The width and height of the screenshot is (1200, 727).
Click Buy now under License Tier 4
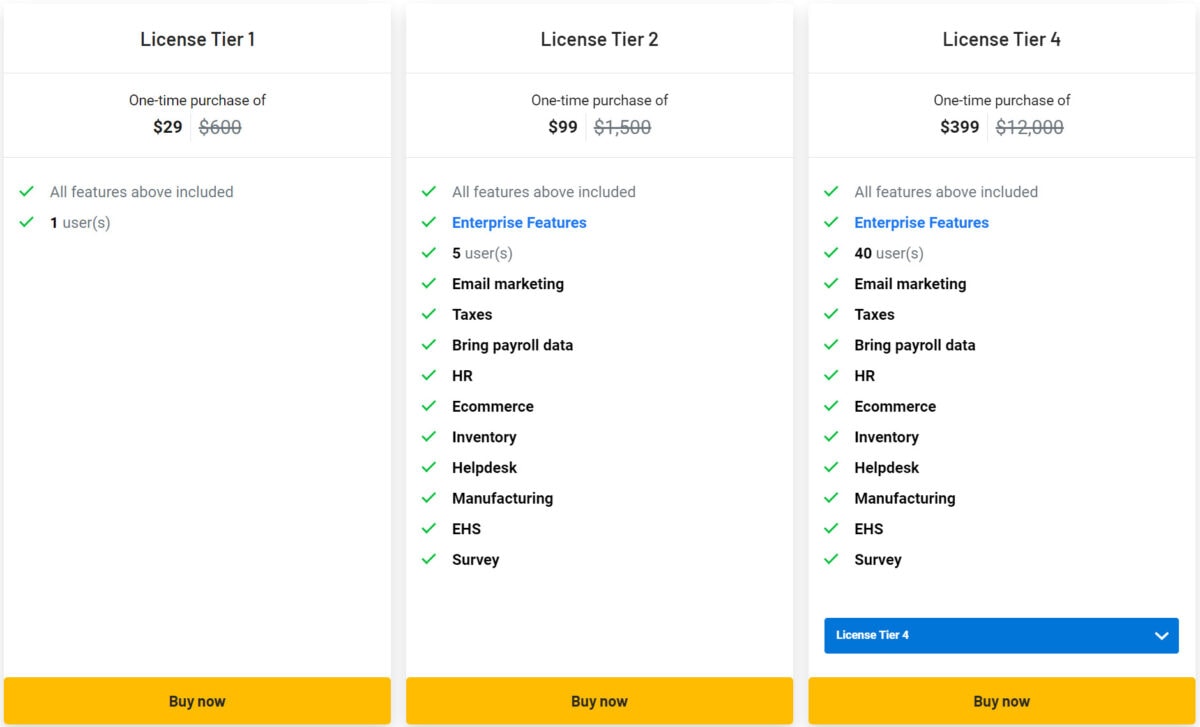point(1001,701)
